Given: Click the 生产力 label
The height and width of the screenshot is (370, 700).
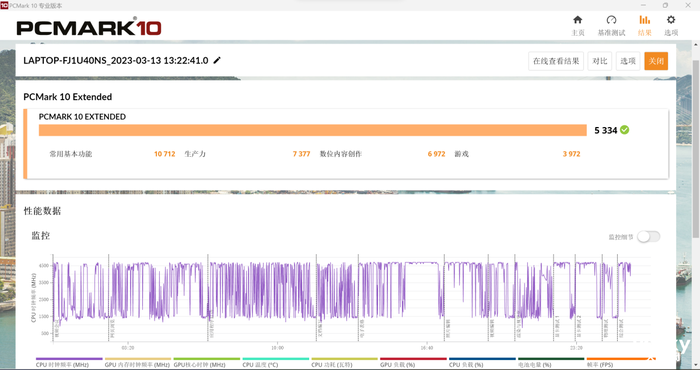Looking at the screenshot, I should [195, 154].
